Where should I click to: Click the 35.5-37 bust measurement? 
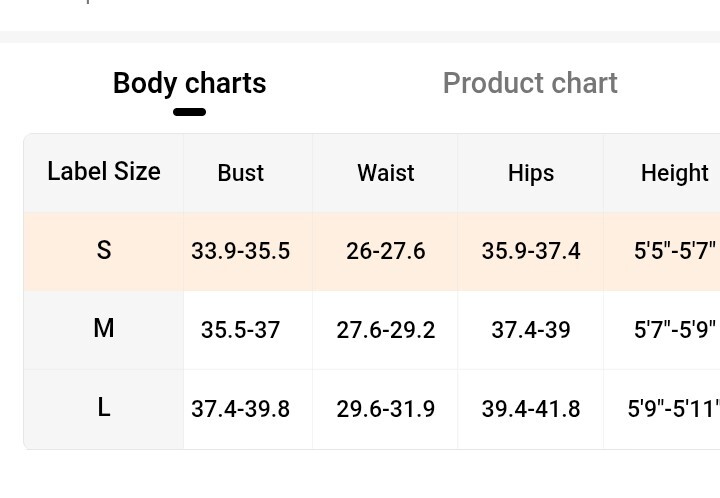241,329
